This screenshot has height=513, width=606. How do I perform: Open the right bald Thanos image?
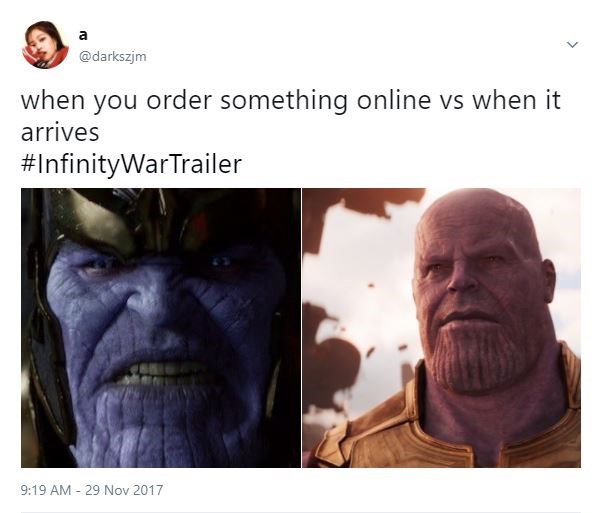point(441,328)
